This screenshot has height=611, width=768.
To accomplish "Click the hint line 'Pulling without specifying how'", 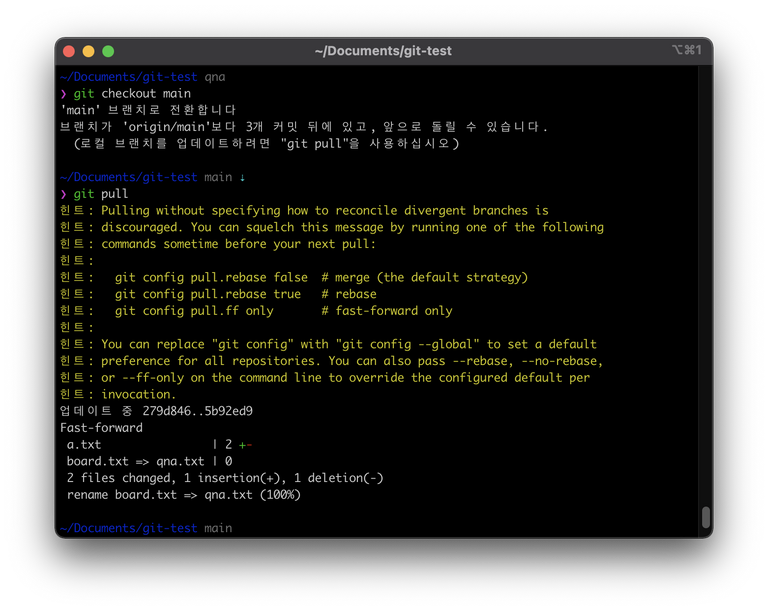I will tap(304, 211).
